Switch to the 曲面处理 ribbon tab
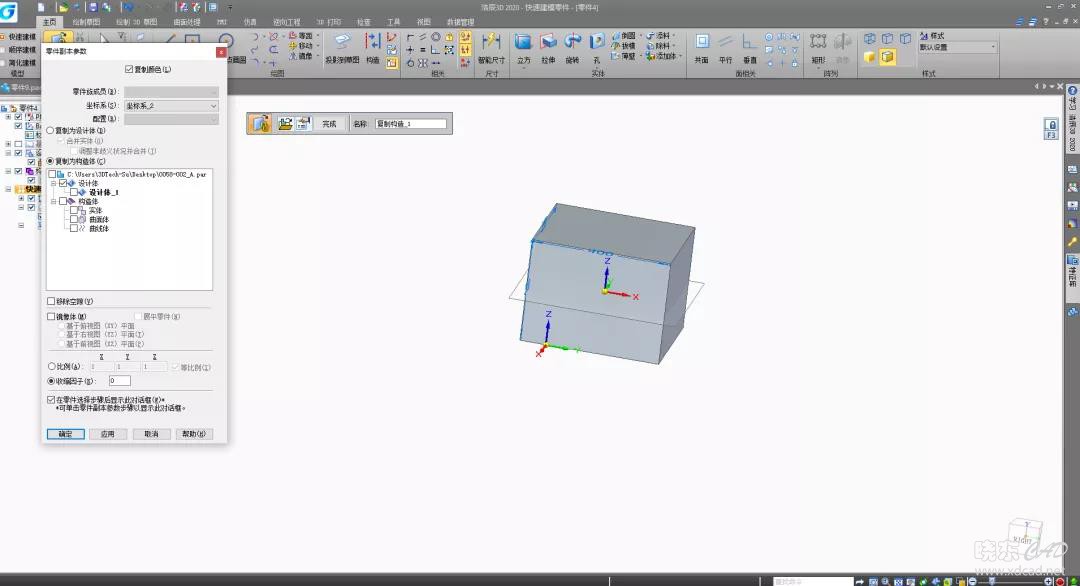 click(188, 21)
